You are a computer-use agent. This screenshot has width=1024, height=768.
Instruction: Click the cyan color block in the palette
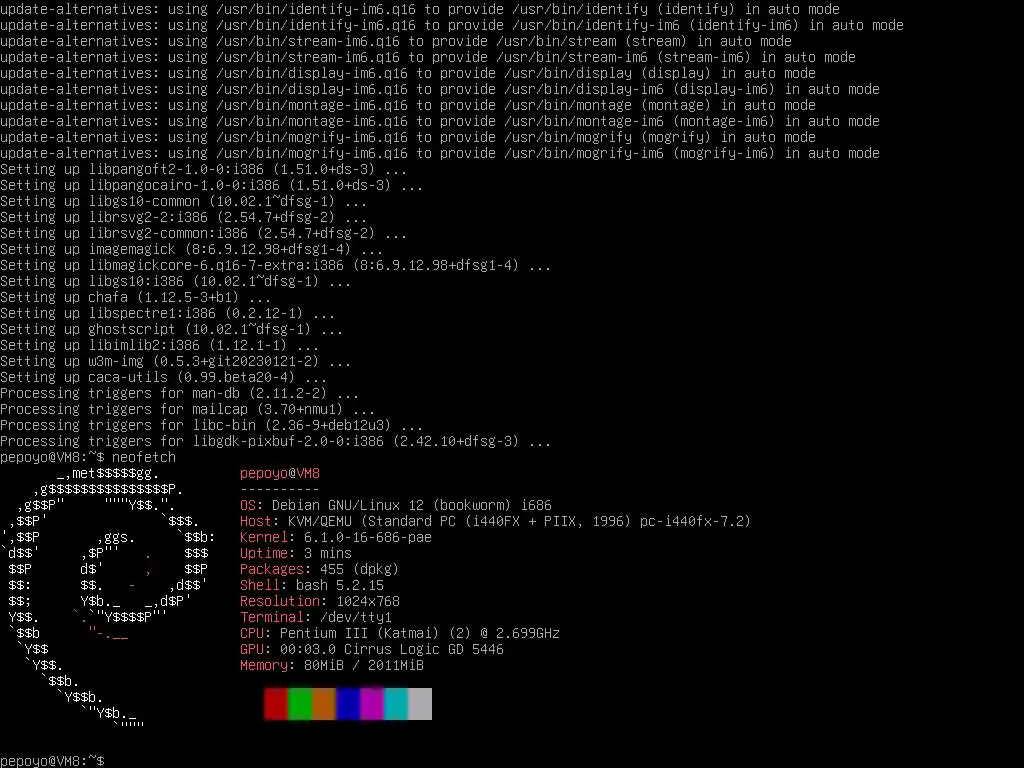(396, 704)
